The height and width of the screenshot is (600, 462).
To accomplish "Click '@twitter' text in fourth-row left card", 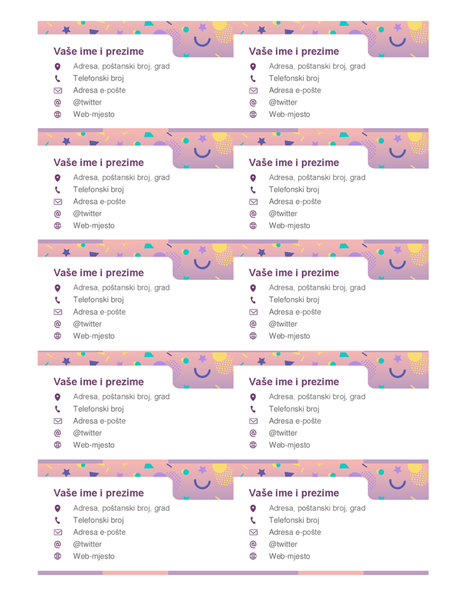I will [87, 433].
